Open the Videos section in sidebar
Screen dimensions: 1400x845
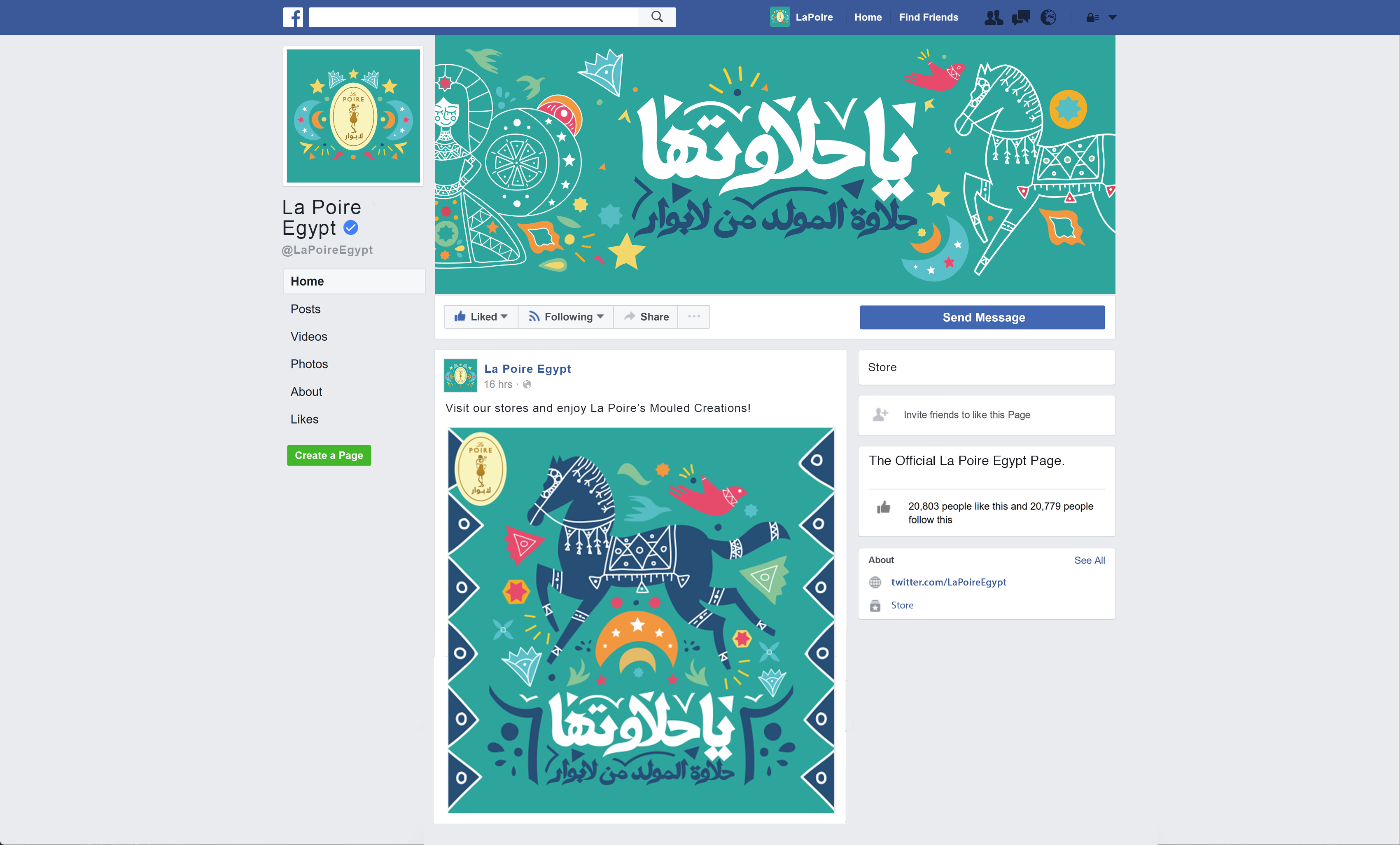(x=308, y=337)
